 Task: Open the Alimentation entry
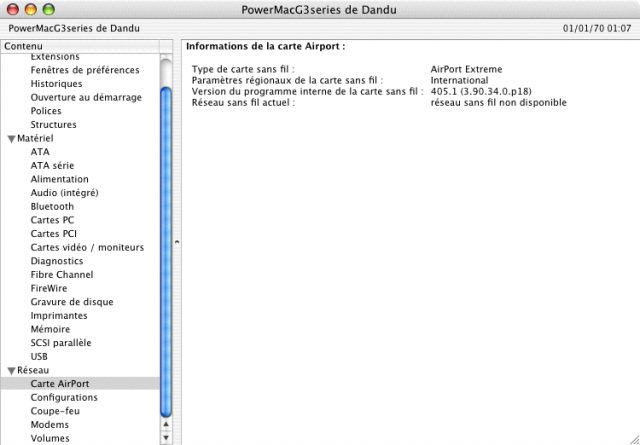click(x=60, y=179)
